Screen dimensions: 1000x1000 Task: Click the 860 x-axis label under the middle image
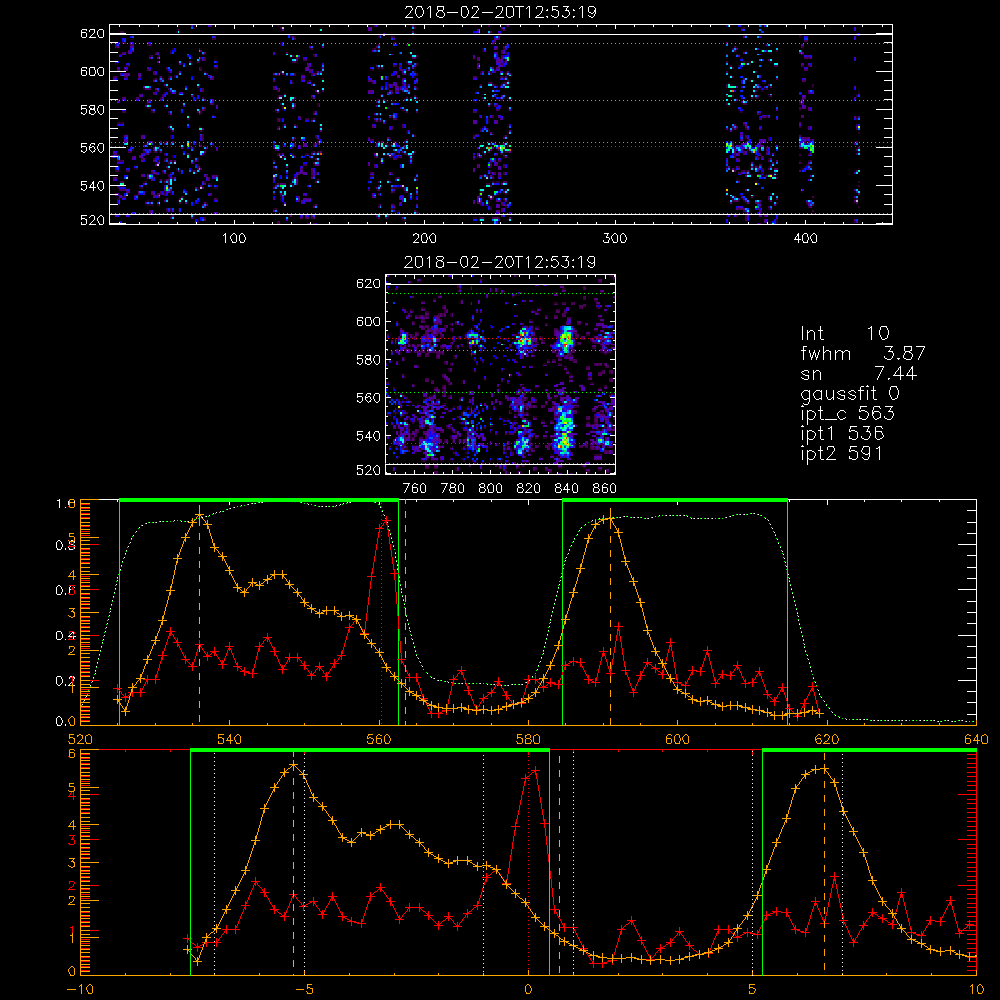pyautogui.click(x=605, y=489)
